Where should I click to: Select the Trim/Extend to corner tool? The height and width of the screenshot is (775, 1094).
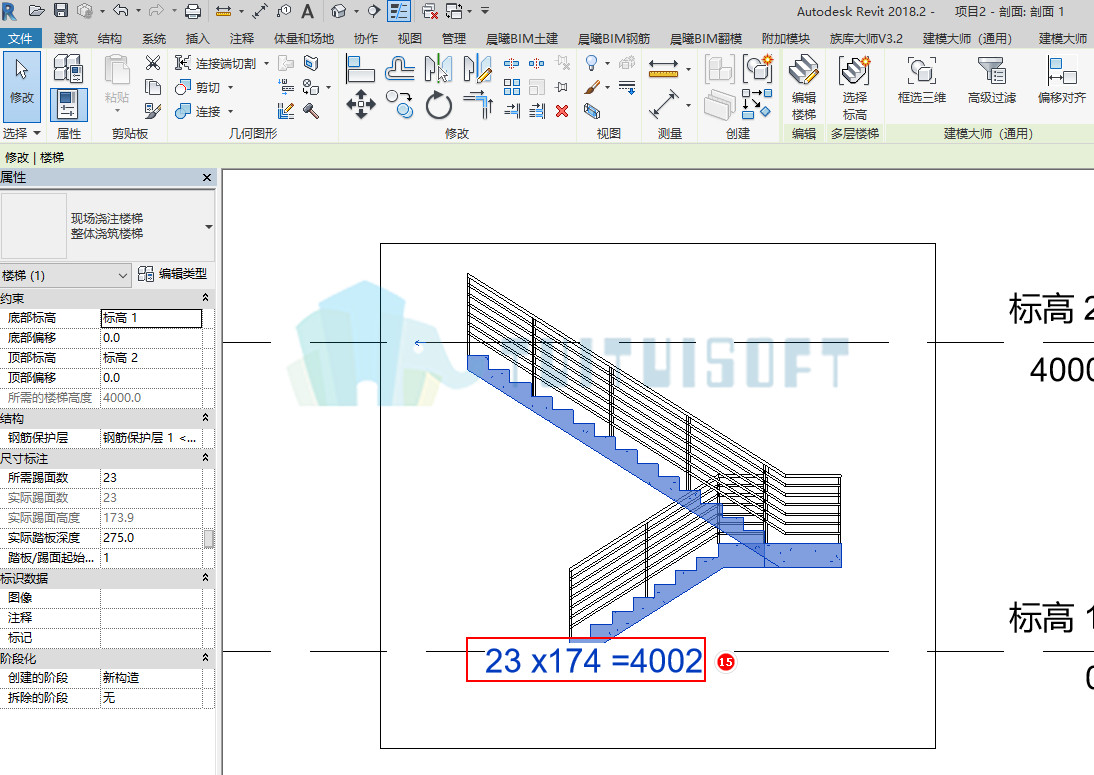coord(478,104)
